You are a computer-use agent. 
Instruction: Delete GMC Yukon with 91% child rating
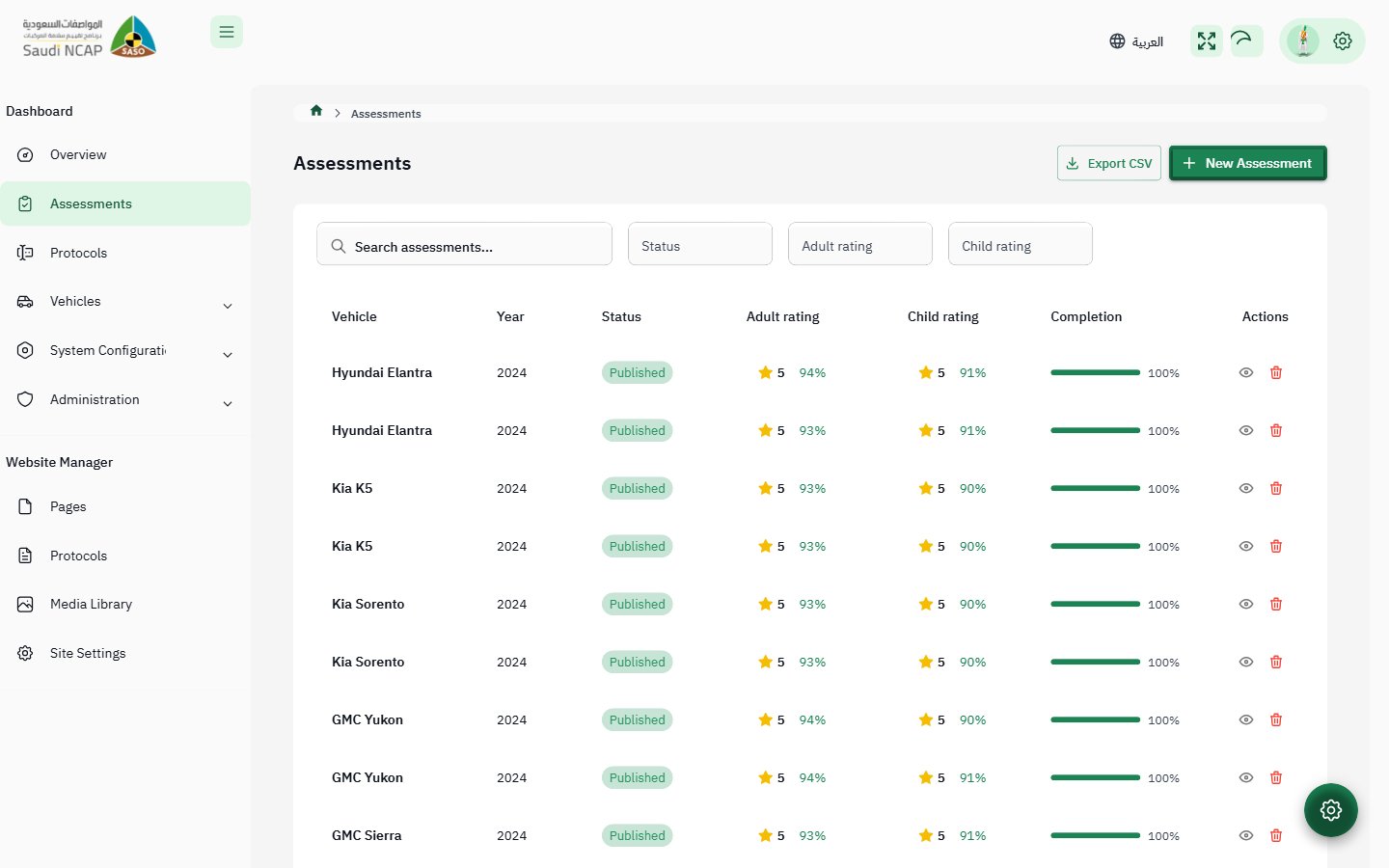pos(1276,777)
